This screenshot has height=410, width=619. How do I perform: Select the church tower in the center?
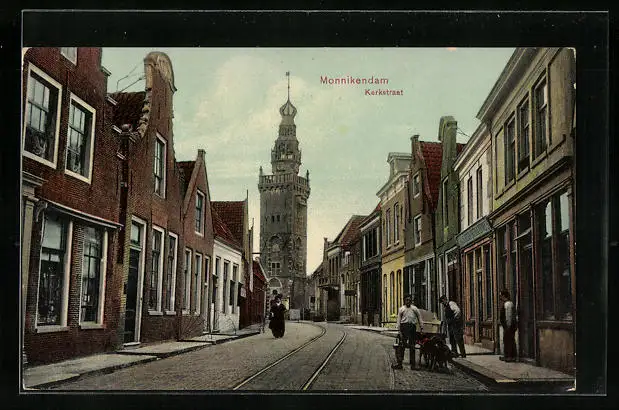(284, 220)
